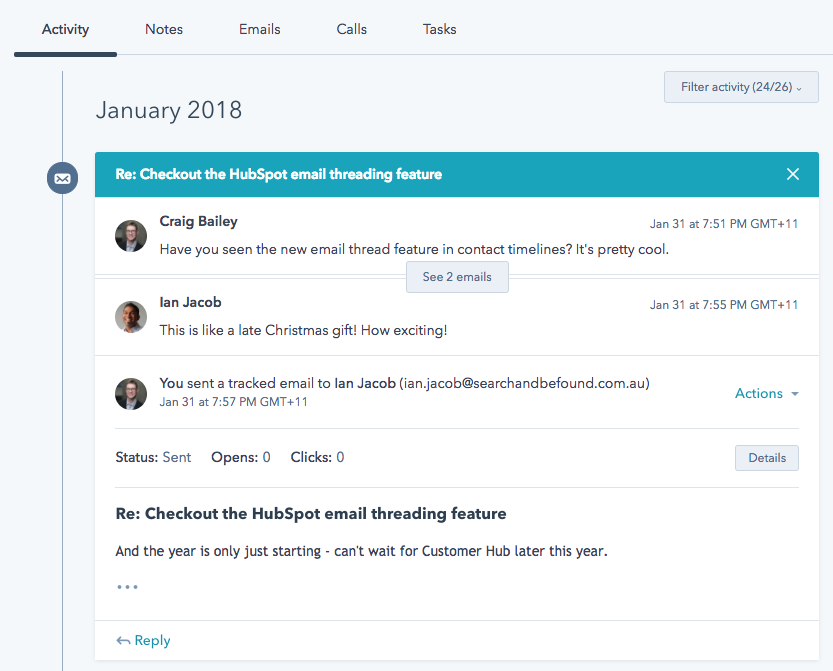
Task: Expand the See 2 emails button
Action: pos(457,277)
